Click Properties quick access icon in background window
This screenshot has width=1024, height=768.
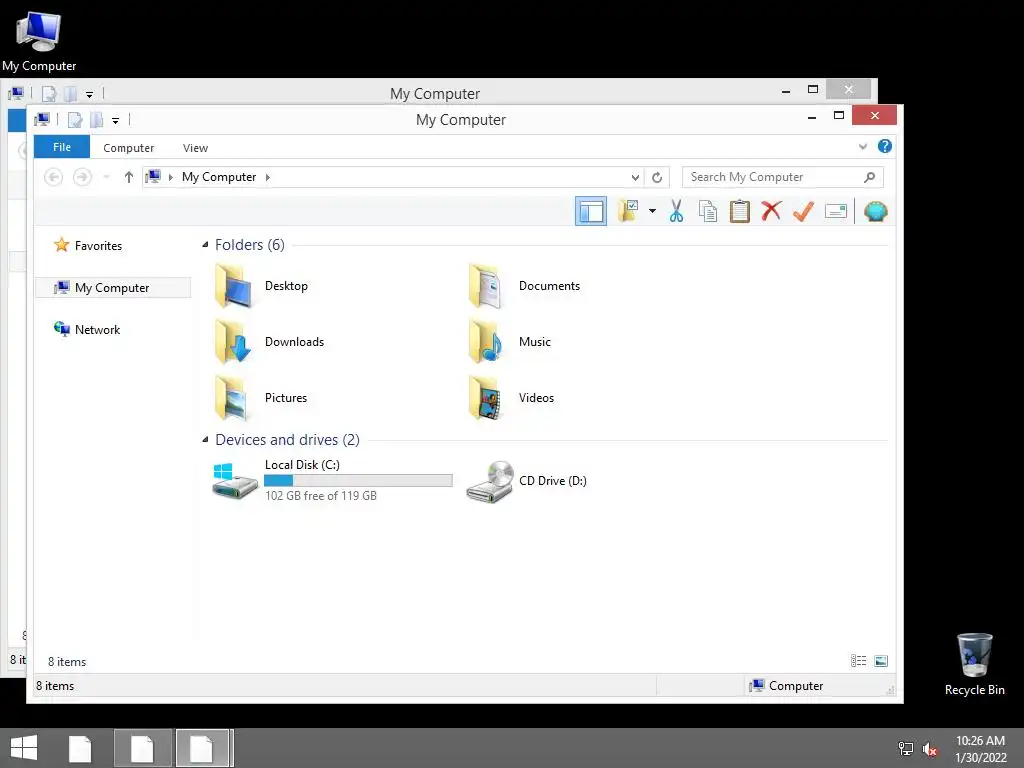[x=49, y=94]
